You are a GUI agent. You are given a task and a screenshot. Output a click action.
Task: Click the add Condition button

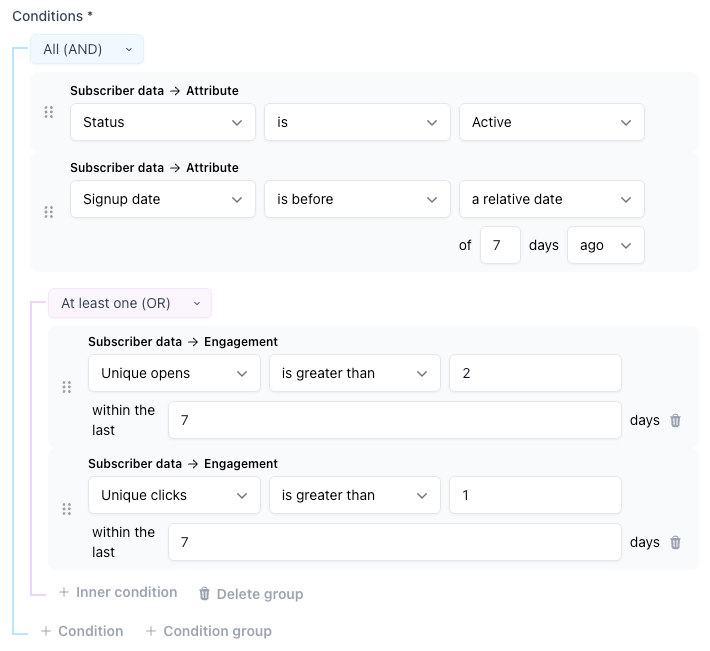tap(82, 631)
